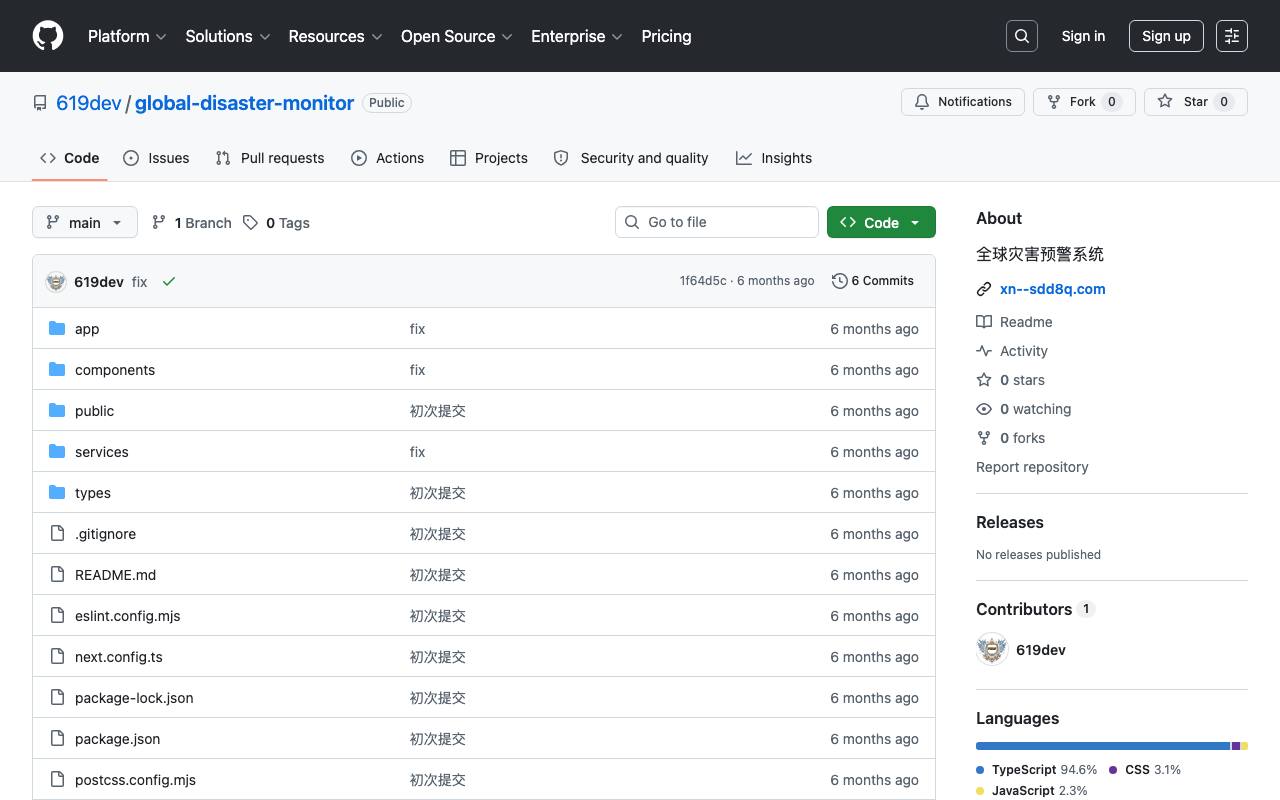Screen dimensions: 1280x800
Task: Open the Pull requests tab
Action: click(270, 158)
